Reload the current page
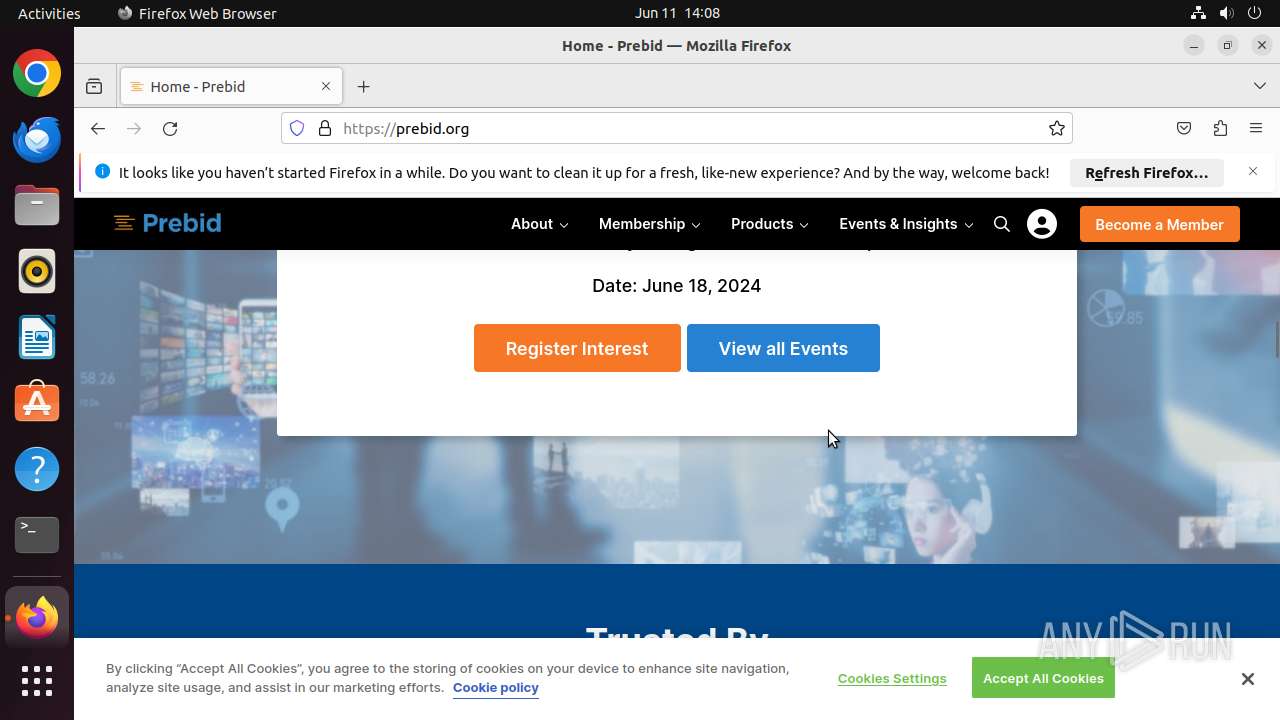This screenshot has height=720, width=1280. point(170,129)
